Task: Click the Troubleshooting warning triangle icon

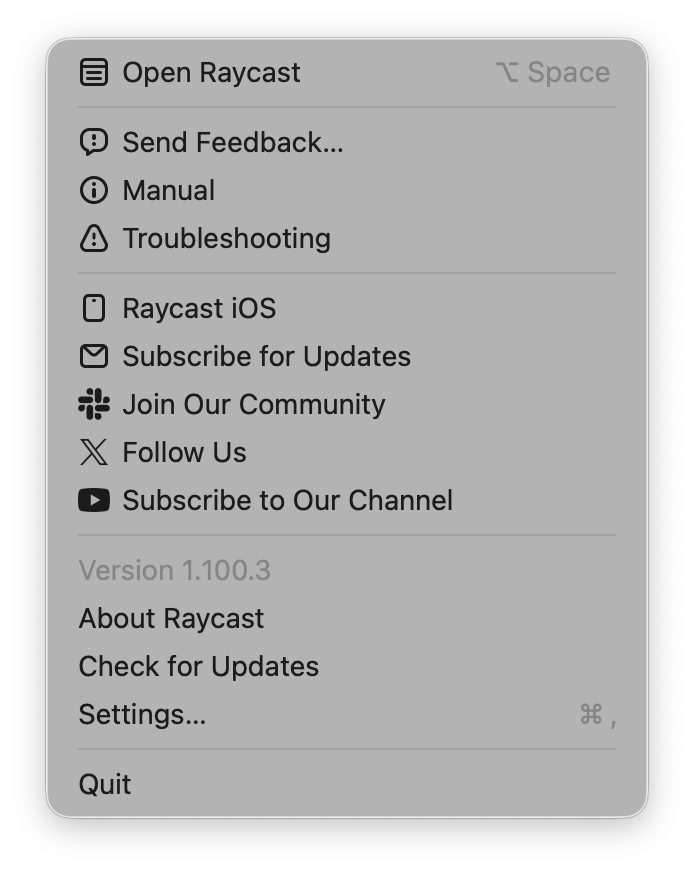Action: click(x=94, y=239)
